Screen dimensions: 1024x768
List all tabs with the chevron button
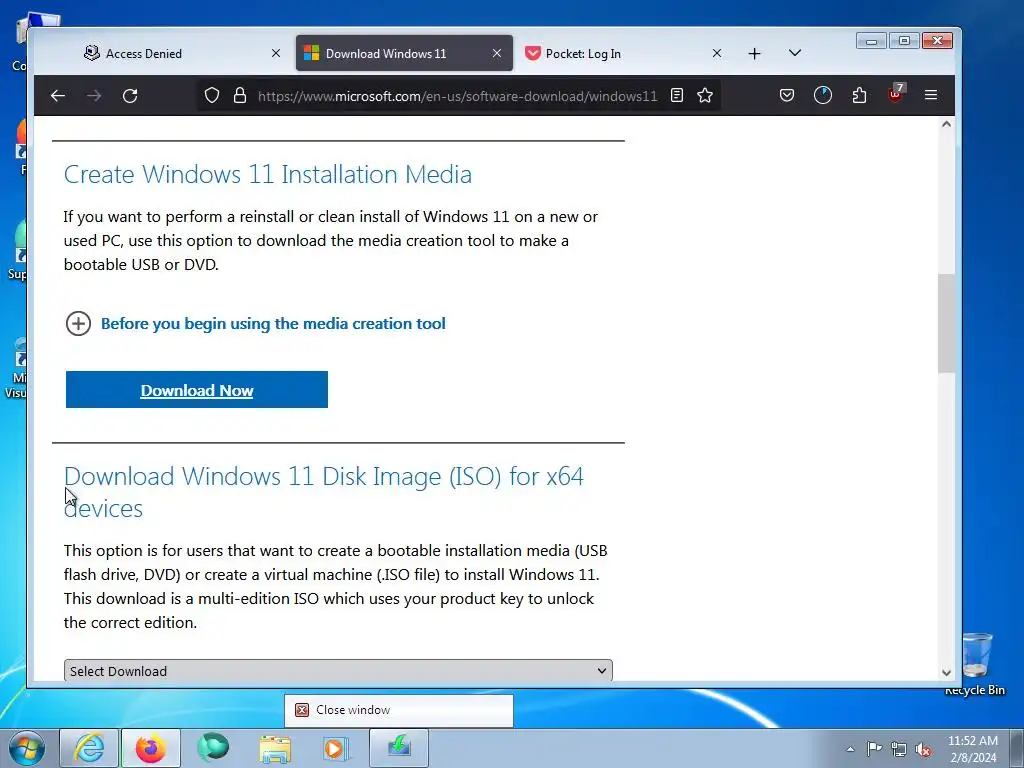(795, 53)
